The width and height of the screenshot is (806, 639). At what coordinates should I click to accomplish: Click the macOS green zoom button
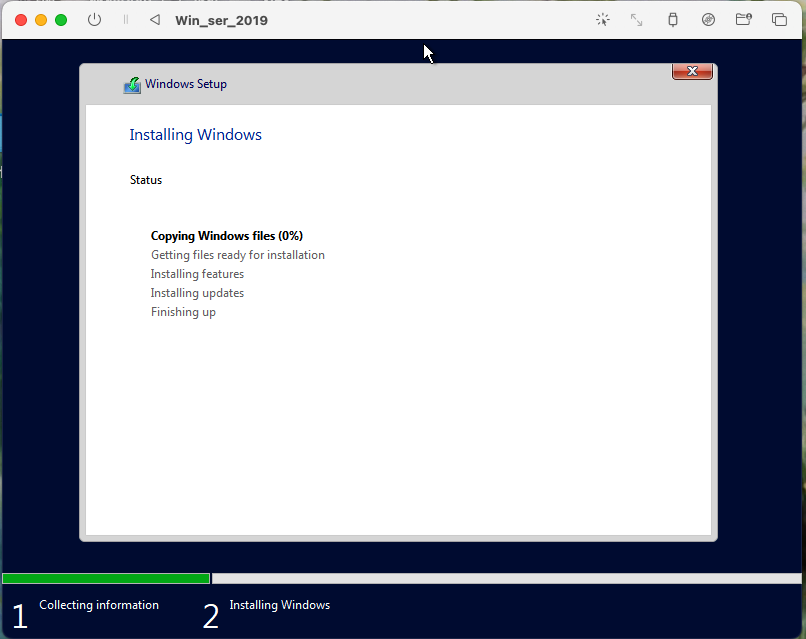[61, 20]
